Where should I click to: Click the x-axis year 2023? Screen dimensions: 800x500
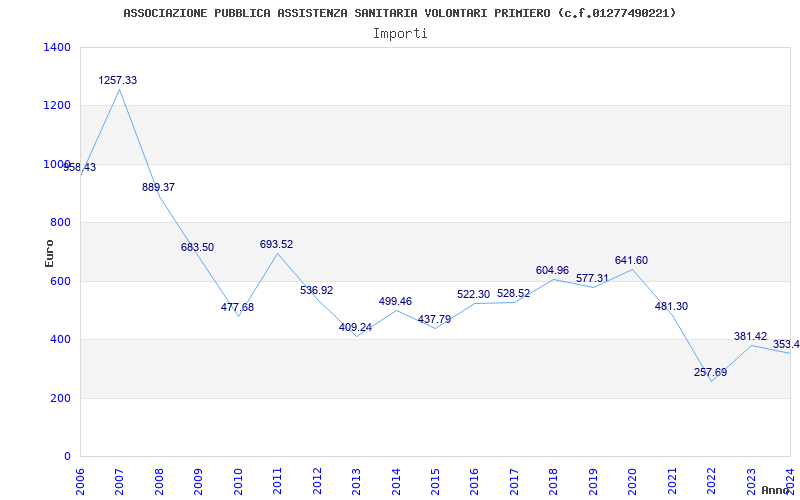[751, 481]
